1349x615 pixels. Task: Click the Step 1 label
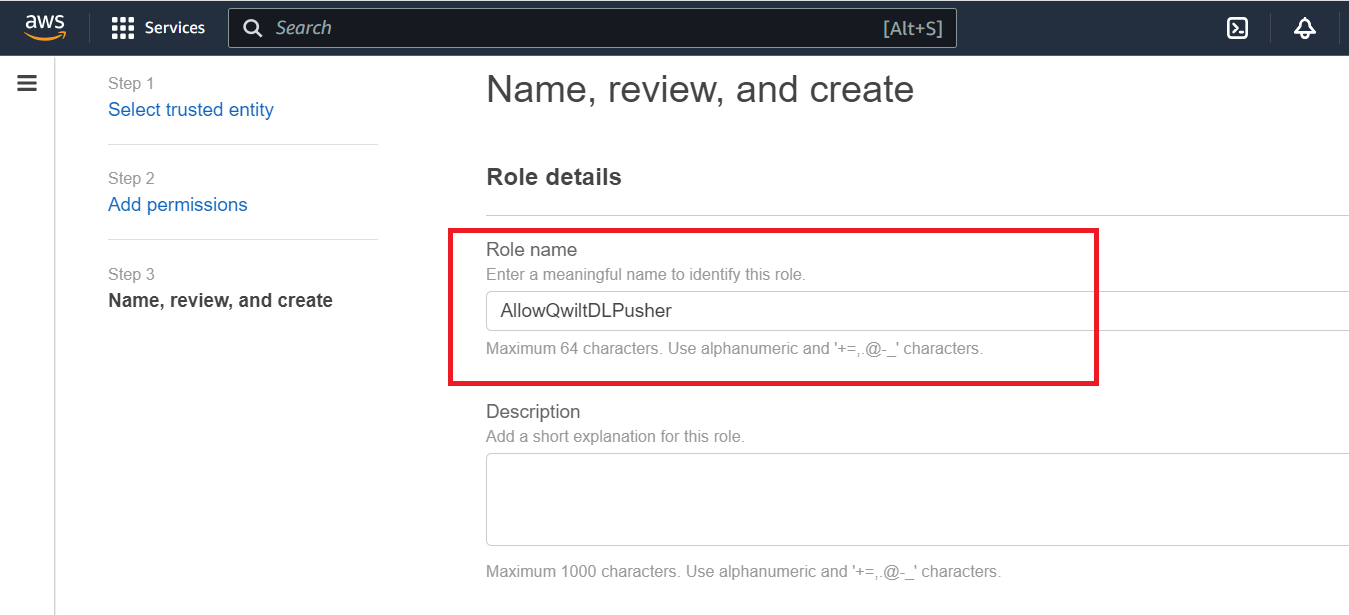point(131,84)
